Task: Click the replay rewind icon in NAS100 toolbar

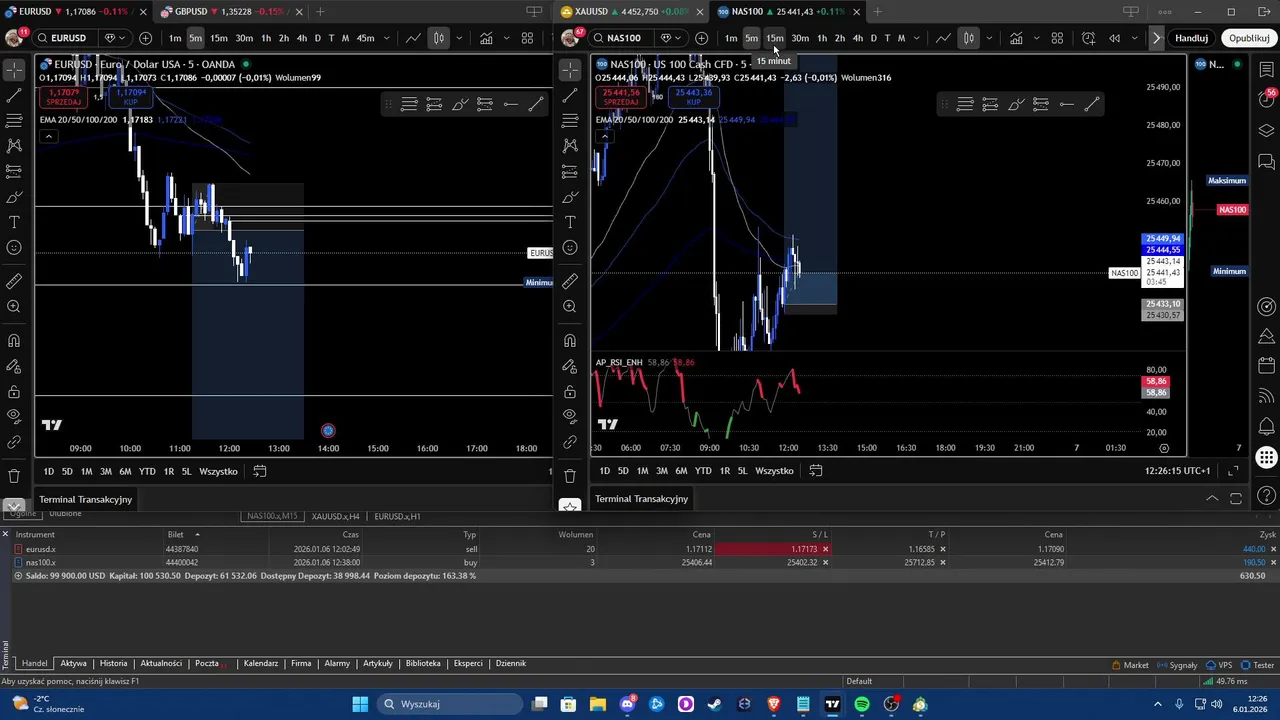Action: (1115, 38)
